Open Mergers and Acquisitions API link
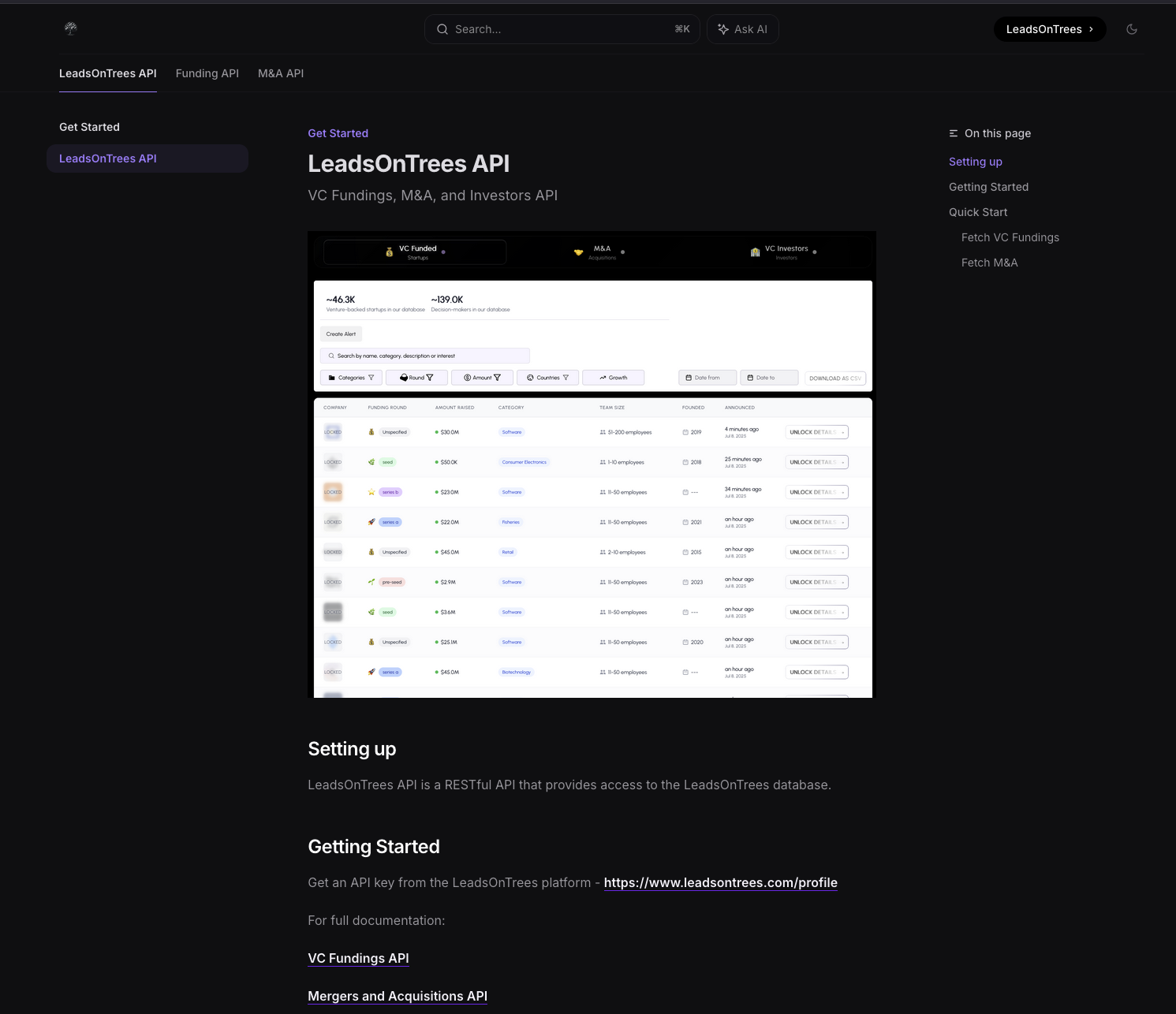Screen dimensions: 1176x1014 point(398,996)
